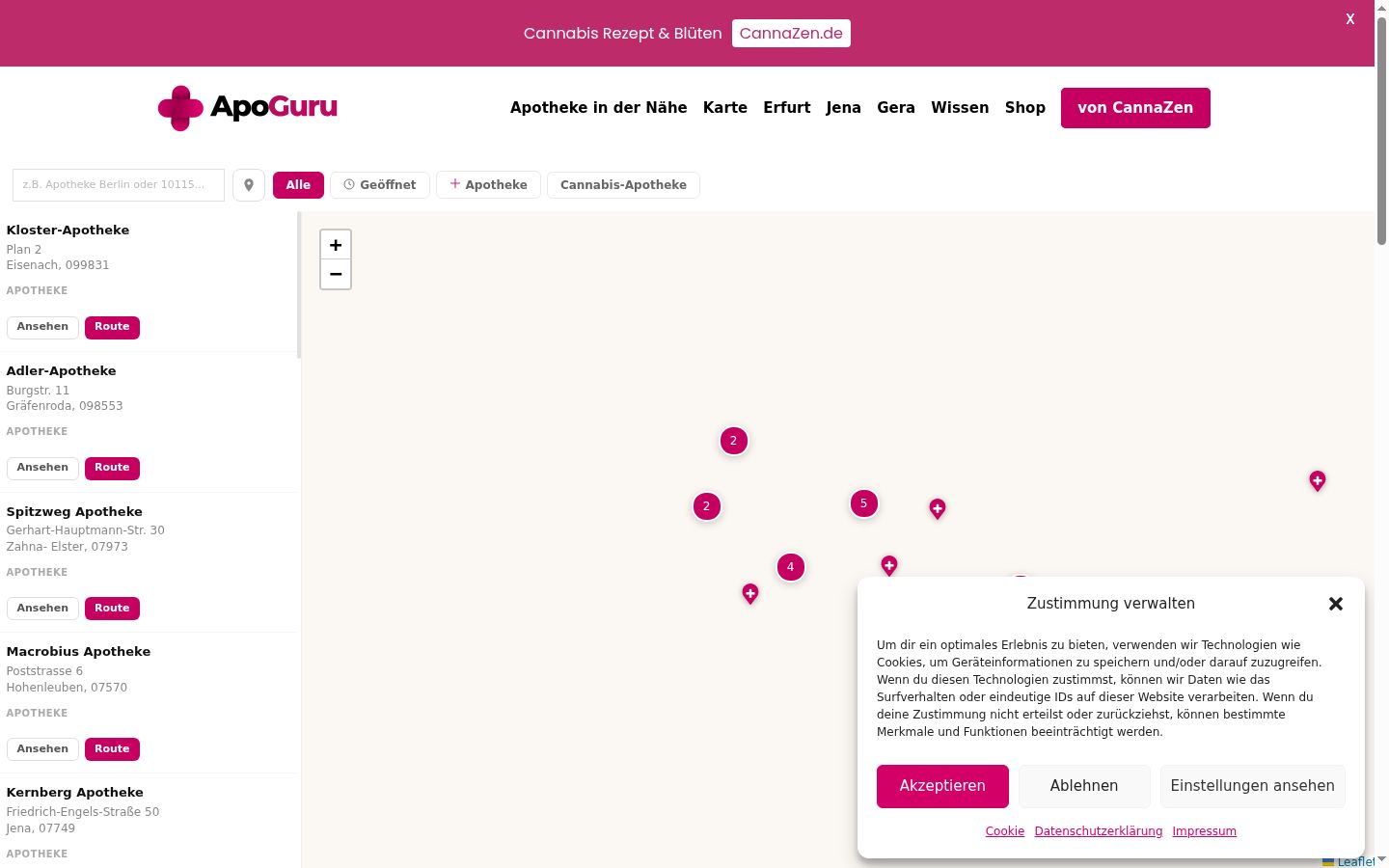Click map cluster marker labeled 5
Image resolution: width=1389 pixels, height=868 pixels.
[x=864, y=503]
